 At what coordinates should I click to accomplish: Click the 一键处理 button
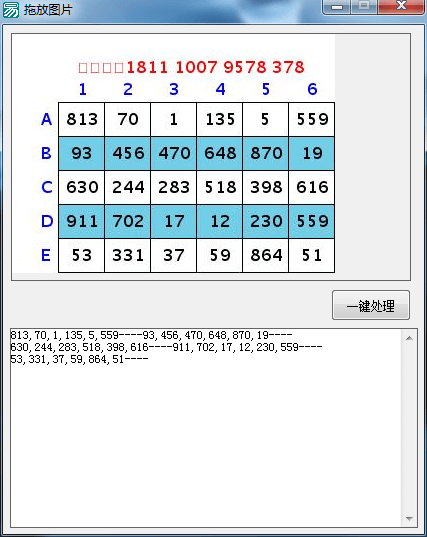pos(371,305)
